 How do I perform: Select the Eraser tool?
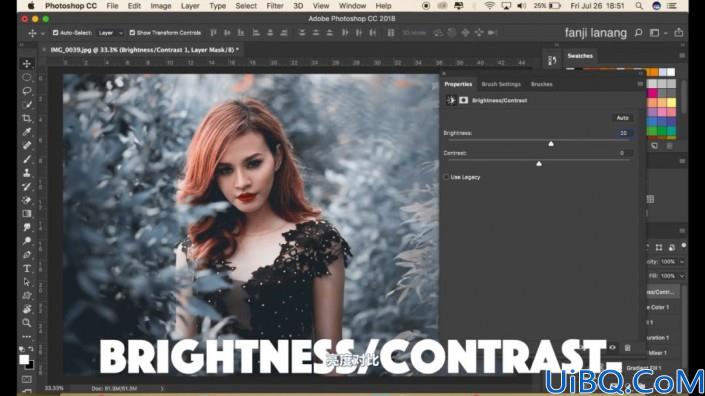coord(27,200)
